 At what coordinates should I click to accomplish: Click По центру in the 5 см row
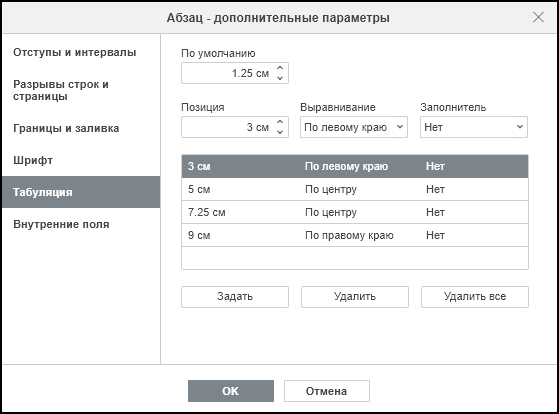(x=330, y=189)
